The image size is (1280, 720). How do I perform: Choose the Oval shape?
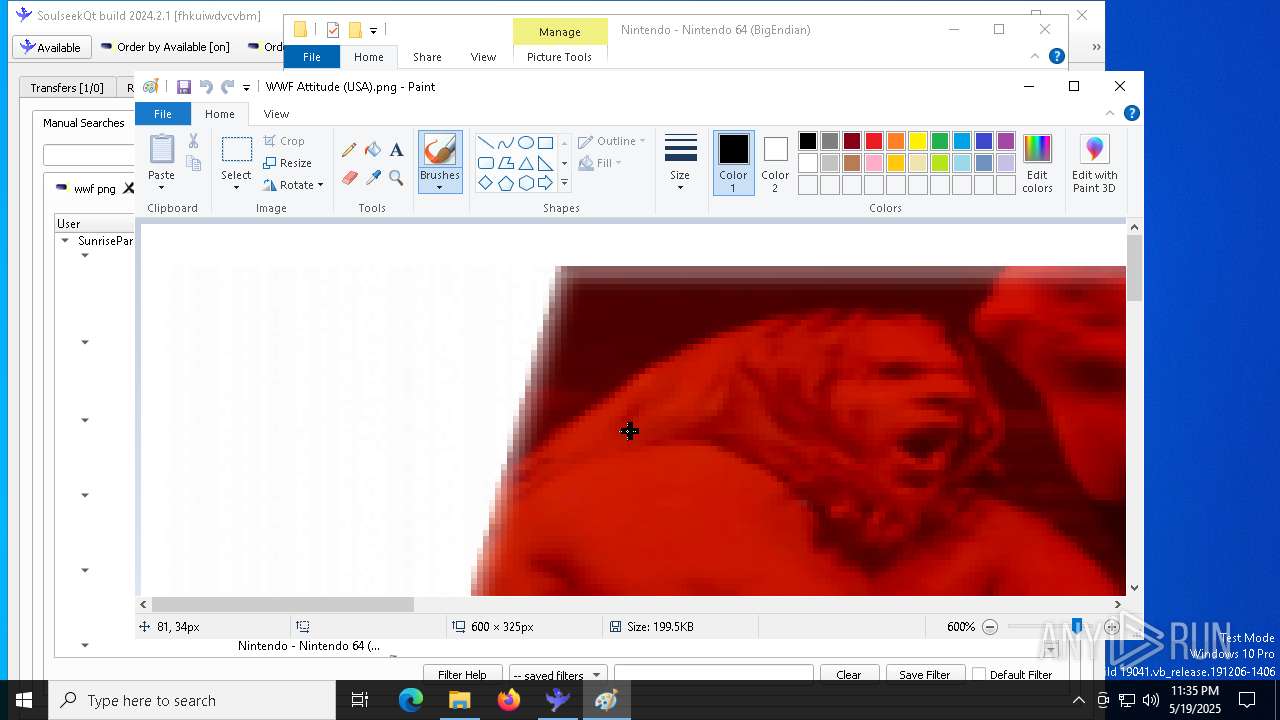pyautogui.click(x=526, y=142)
